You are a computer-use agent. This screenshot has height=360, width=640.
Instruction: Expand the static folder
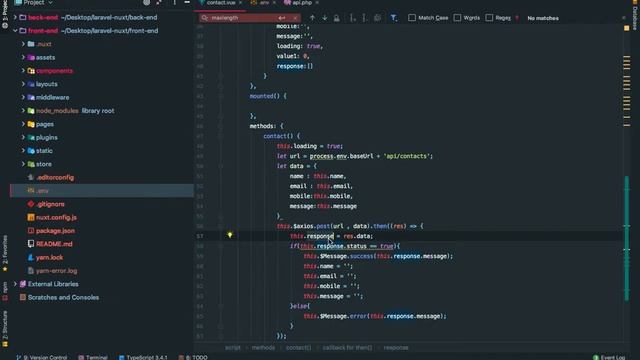click(23, 151)
